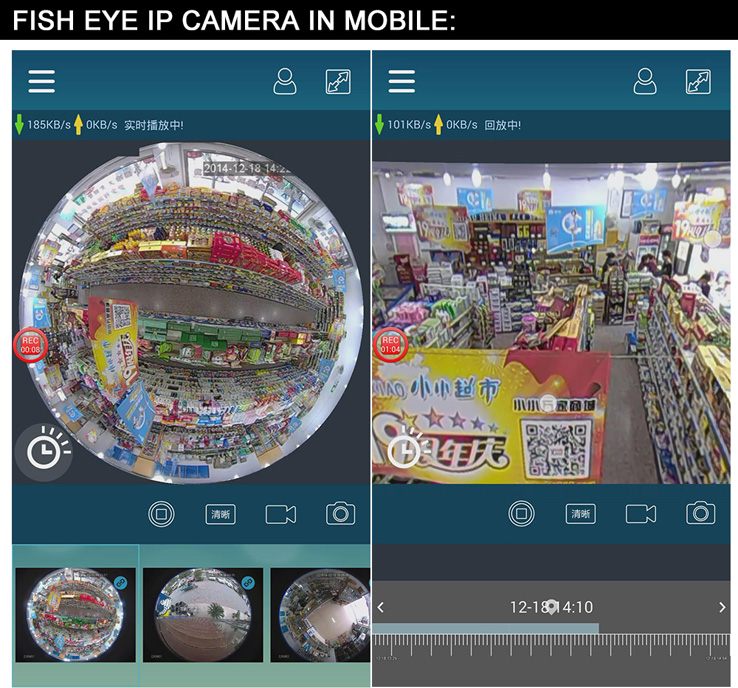Open 清晰 quality selector in left toolbar
Viewport: 738px width, 688px height.
[x=220, y=514]
